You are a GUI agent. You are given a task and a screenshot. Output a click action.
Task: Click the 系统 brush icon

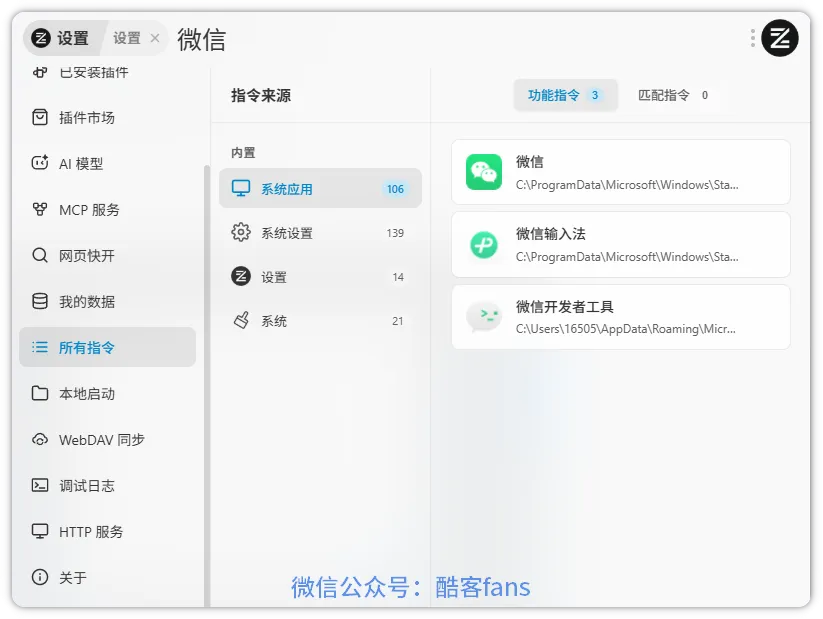click(x=241, y=320)
